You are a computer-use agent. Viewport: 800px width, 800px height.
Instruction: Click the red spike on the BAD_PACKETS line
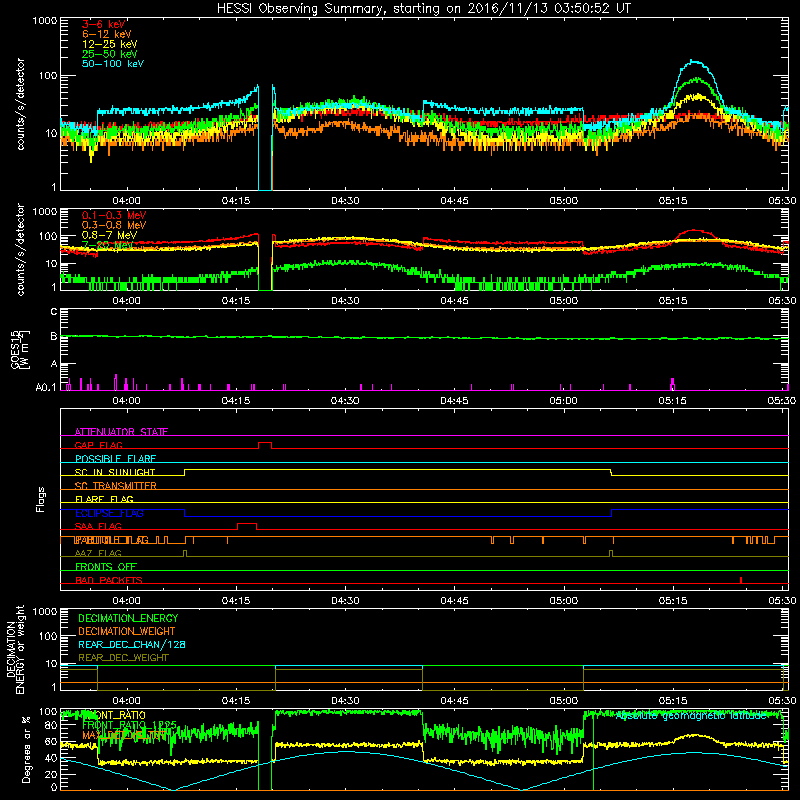click(x=741, y=580)
